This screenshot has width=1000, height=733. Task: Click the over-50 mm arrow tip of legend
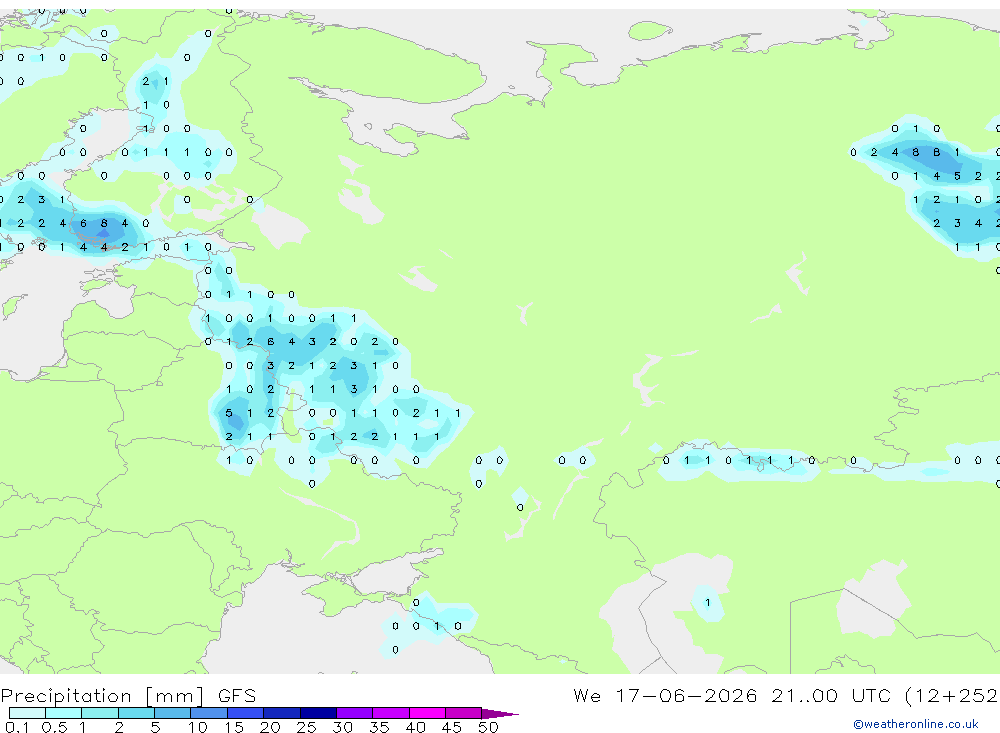500,713
